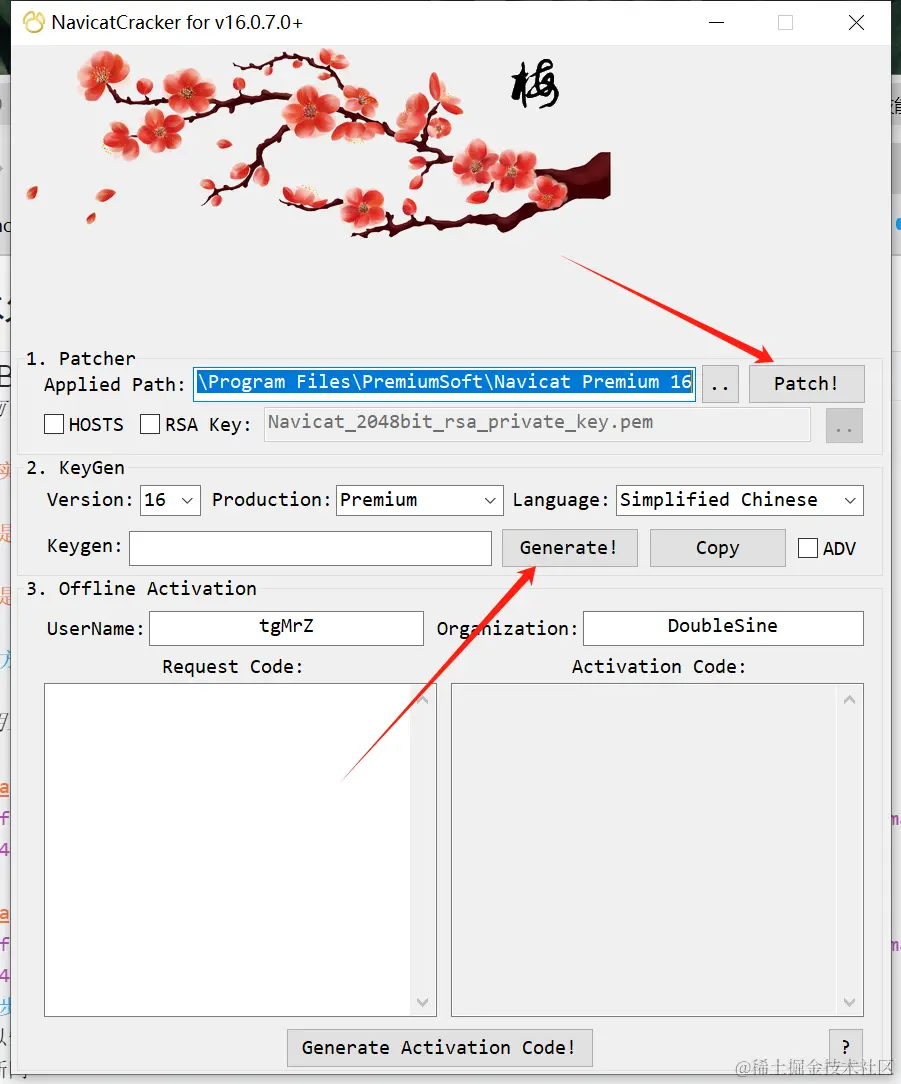Click the '2. KeyGen' heading
901x1084 pixels.
pyautogui.click(x=75, y=468)
